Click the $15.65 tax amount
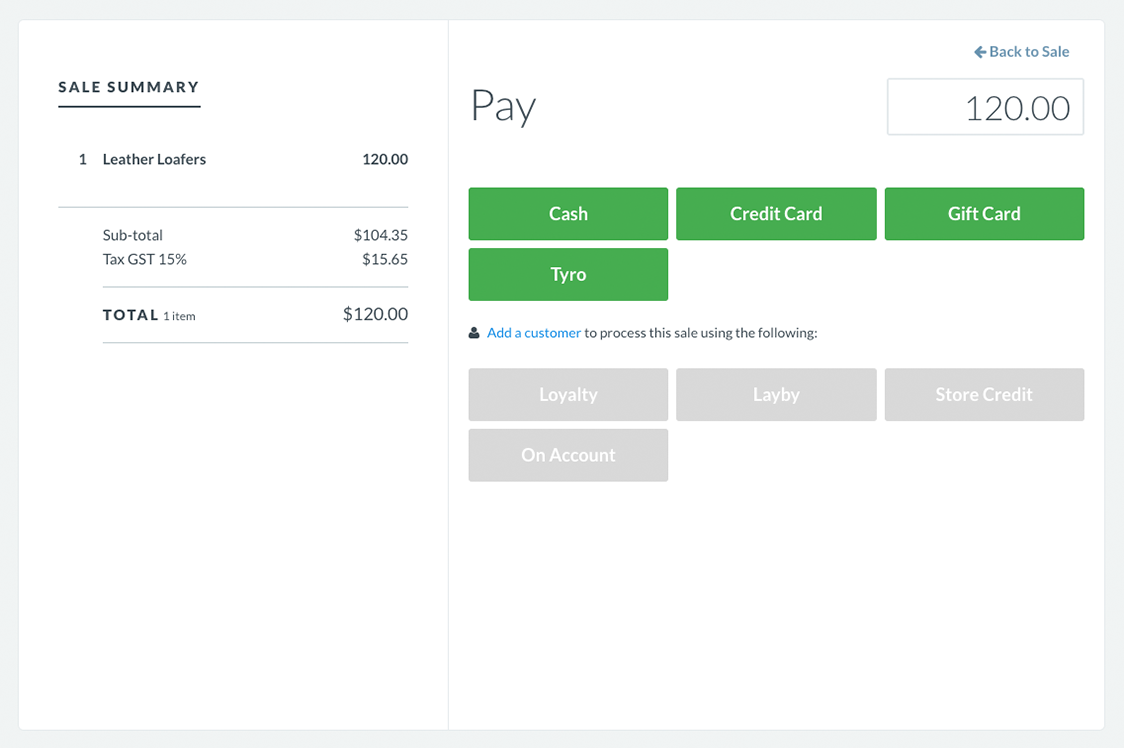The width and height of the screenshot is (1124, 748). 385,260
